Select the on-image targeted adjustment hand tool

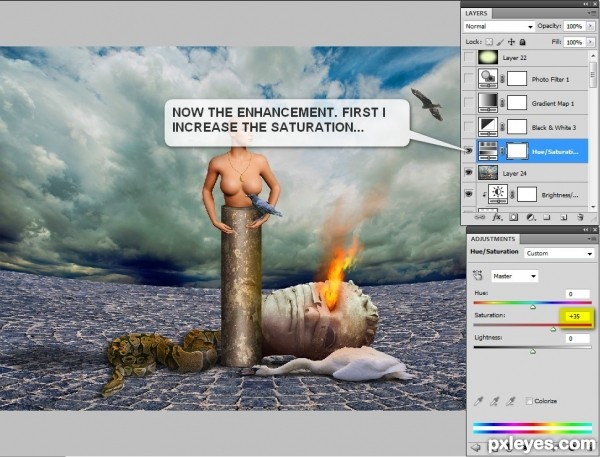tap(478, 276)
